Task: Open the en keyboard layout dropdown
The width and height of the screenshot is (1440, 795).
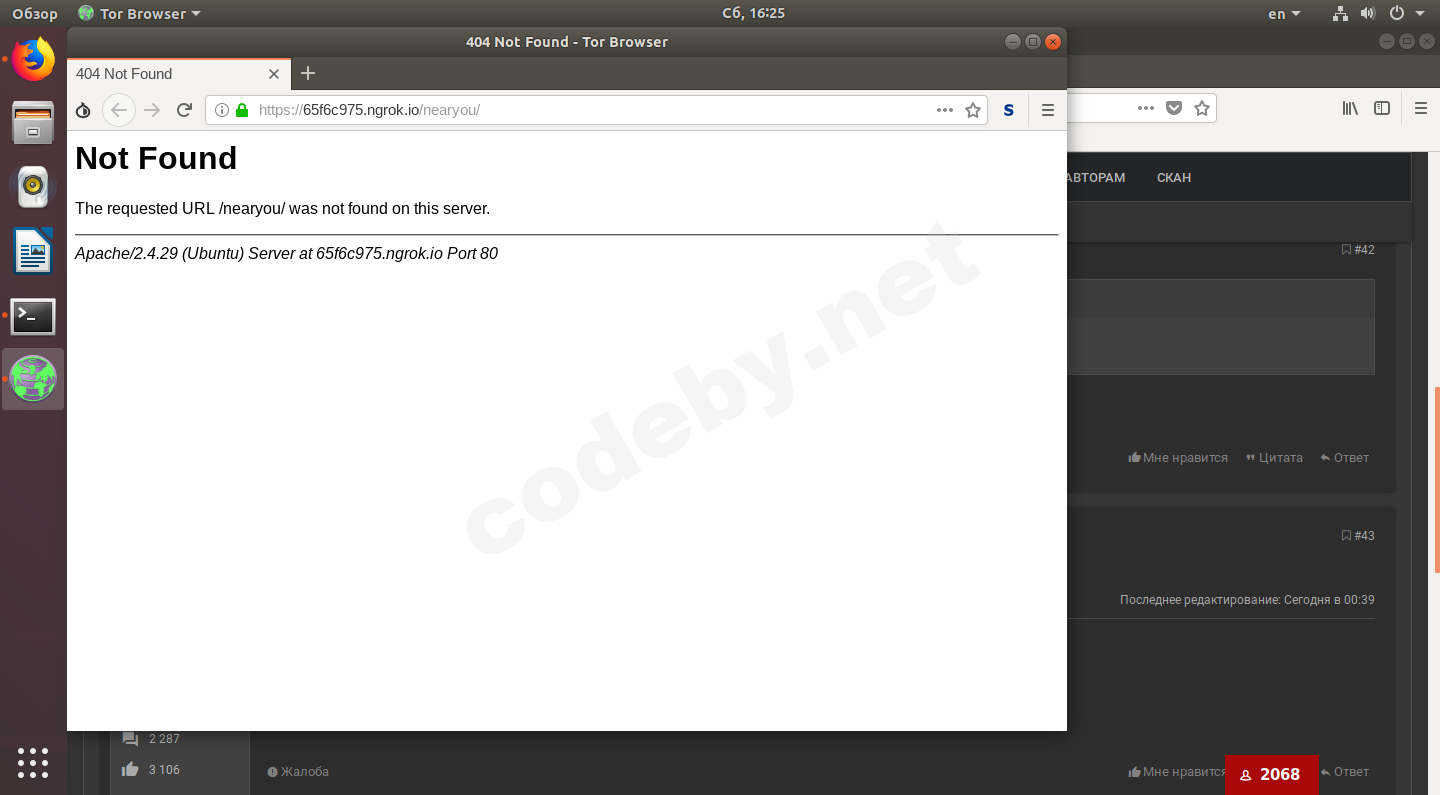Action: (1284, 14)
